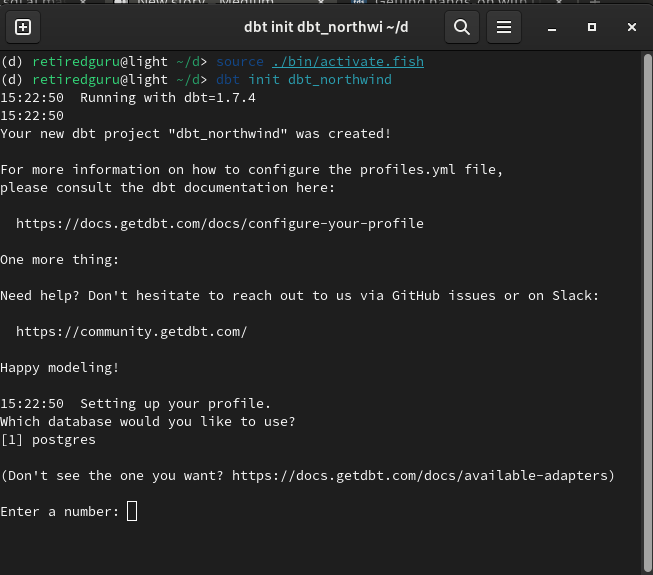The height and width of the screenshot is (575, 653).
Task: Maximize the terminal window
Action: click(x=592, y=27)
